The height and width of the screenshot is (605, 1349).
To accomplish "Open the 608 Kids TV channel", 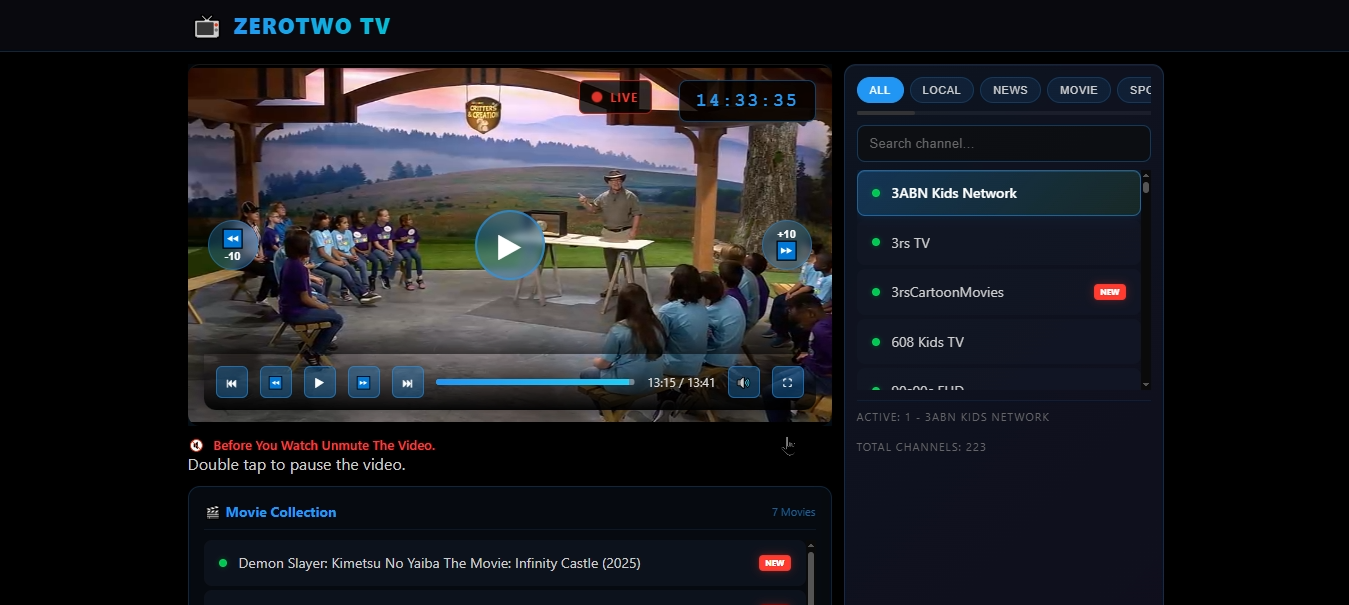I will [999, 342].
